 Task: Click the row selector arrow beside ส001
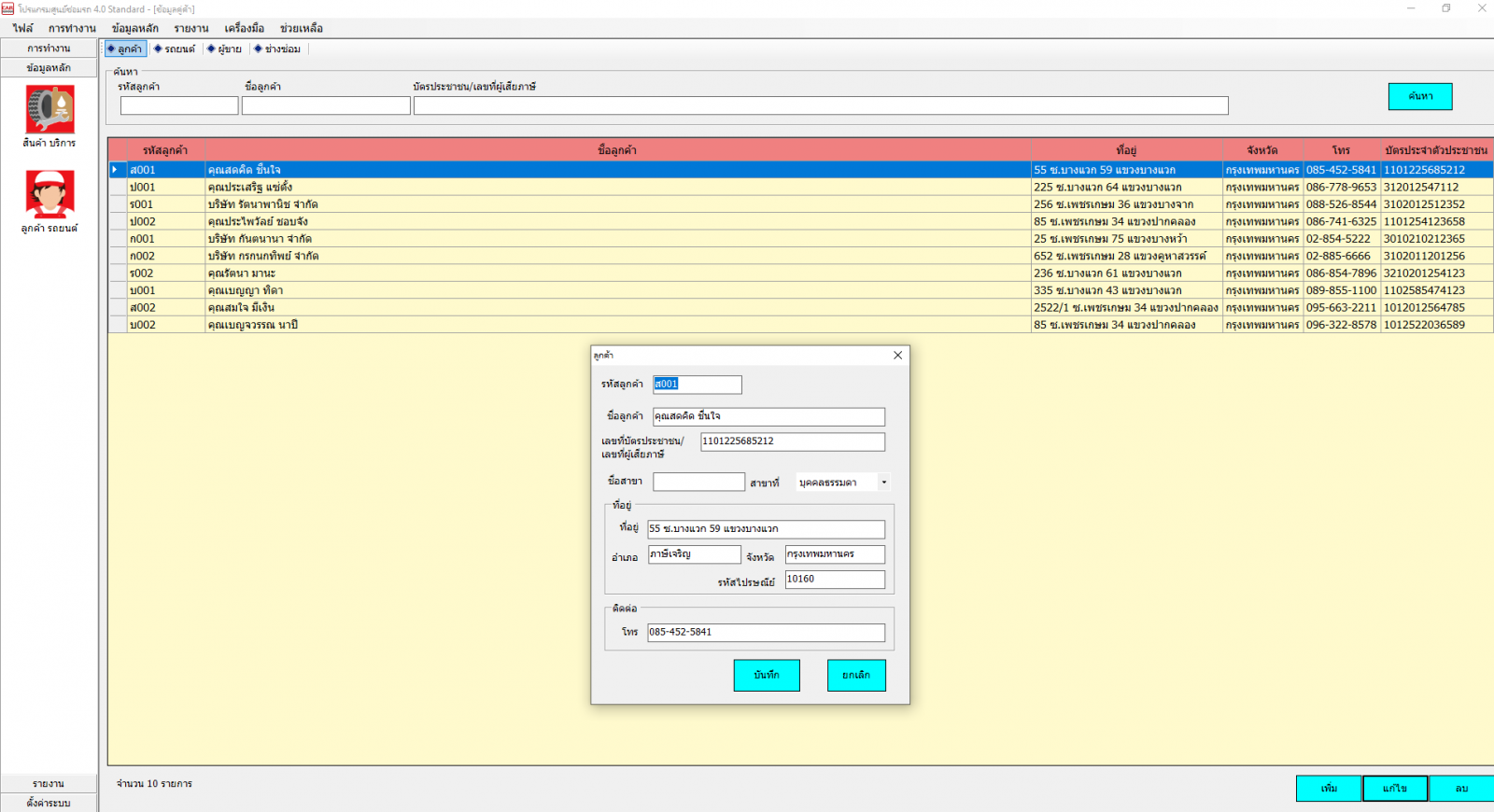click(x=118, y=170)
